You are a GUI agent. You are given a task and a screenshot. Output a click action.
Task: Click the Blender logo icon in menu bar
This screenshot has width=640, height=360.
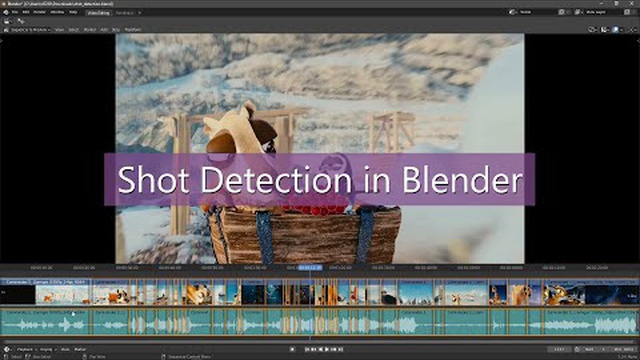coord(6,12)
